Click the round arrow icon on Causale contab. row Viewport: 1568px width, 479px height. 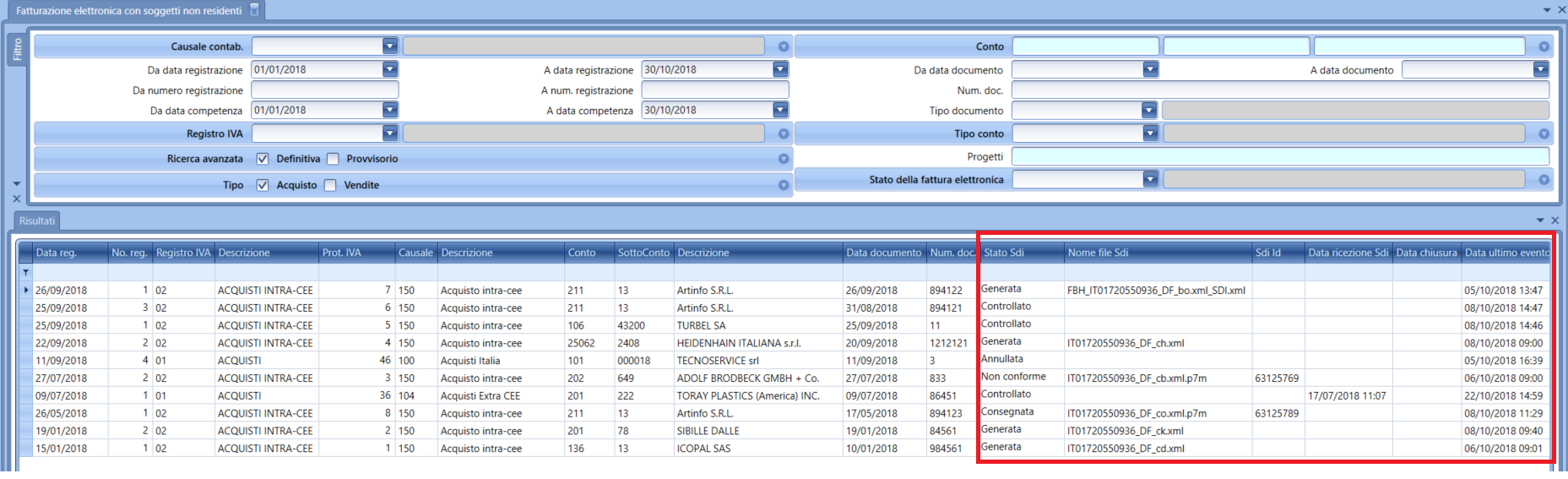[783, 47]
